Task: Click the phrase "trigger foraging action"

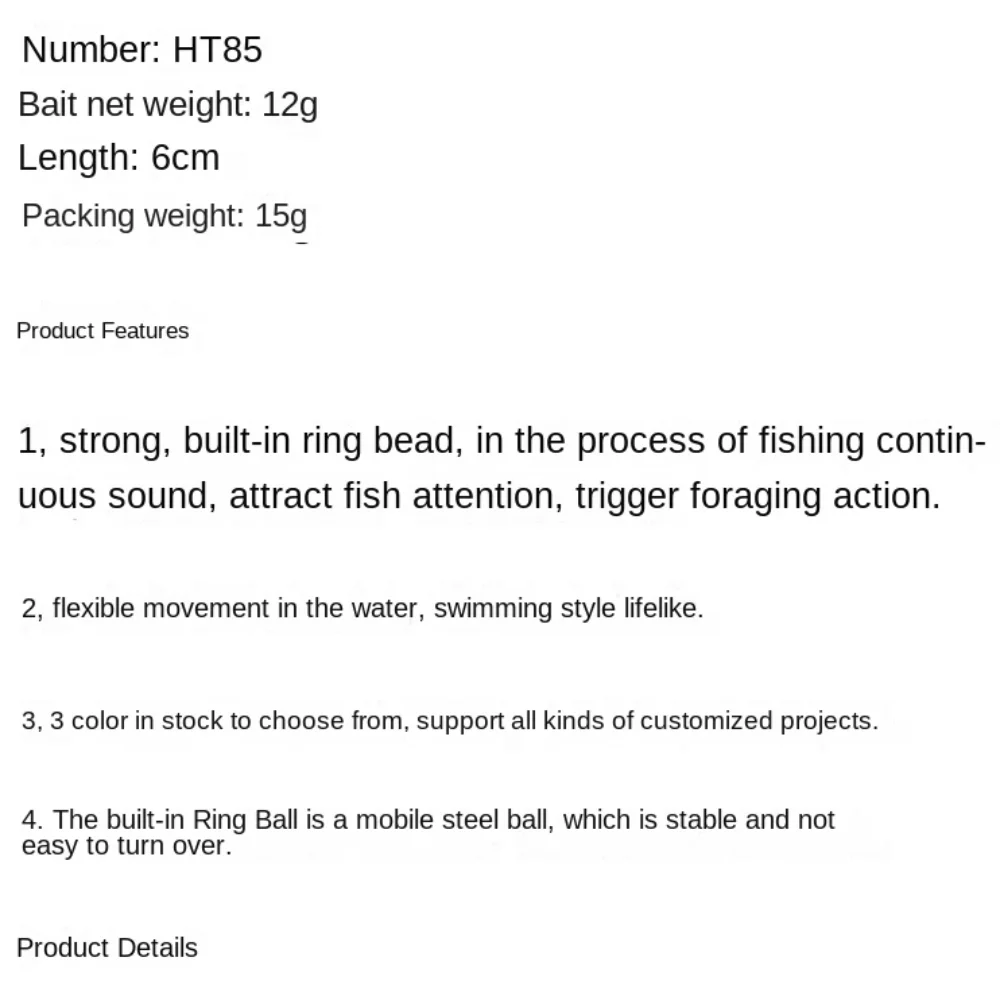Action: (756, 496)
